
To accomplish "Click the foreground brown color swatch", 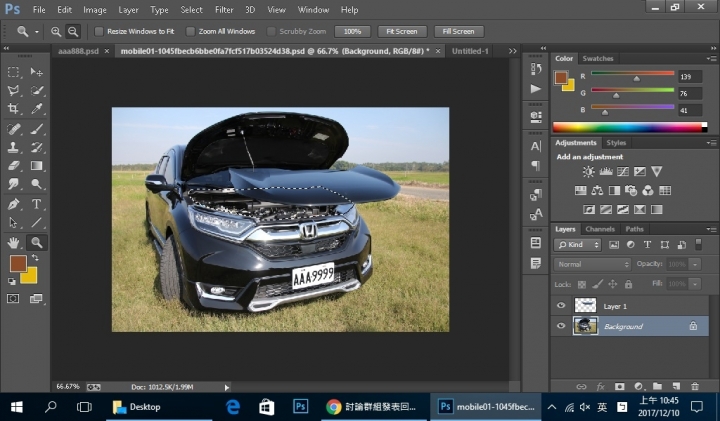I will pos(17,263).
